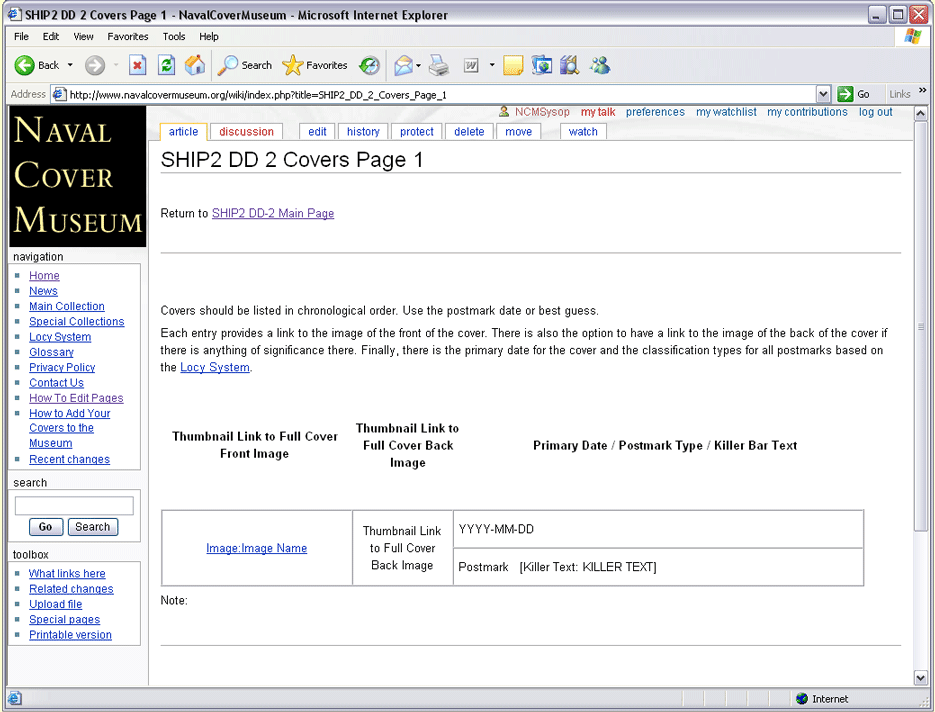Click the vertical scrollbar down arrow
935x712 pixels.
tap(921, 677)
